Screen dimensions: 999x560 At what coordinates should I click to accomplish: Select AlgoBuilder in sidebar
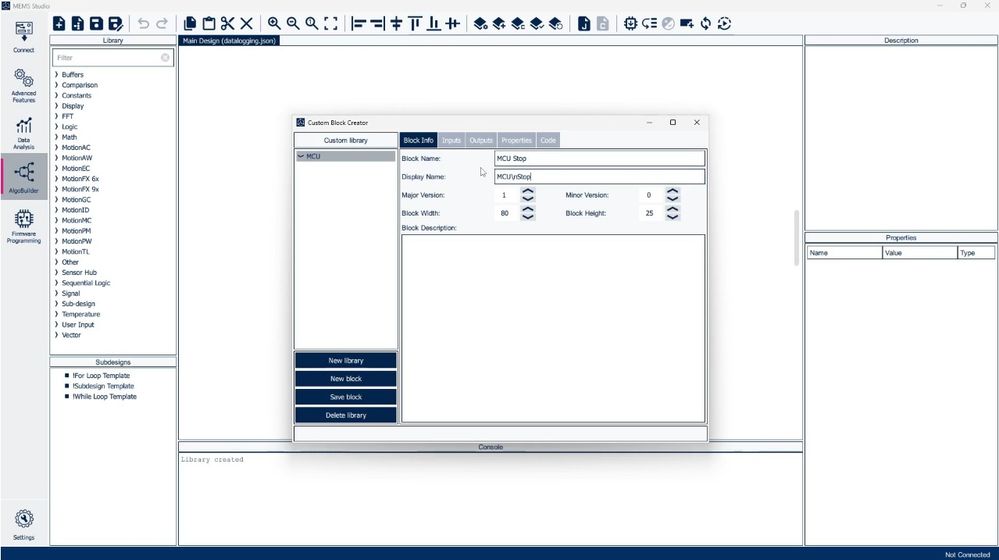[x=24, y=176]
